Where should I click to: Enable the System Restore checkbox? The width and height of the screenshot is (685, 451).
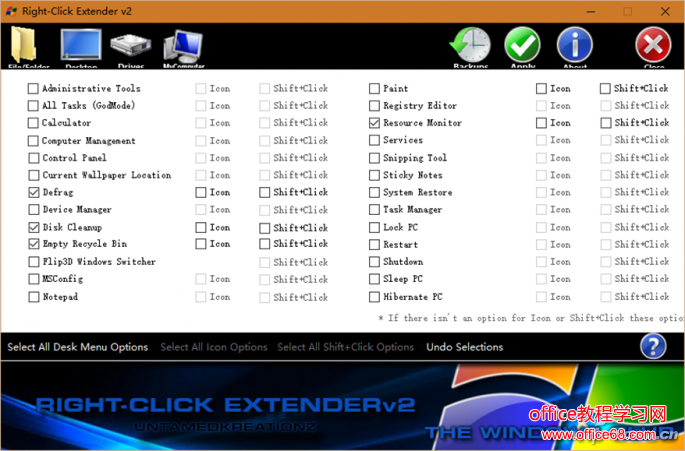pyautogui.click(x=374, y=192)
